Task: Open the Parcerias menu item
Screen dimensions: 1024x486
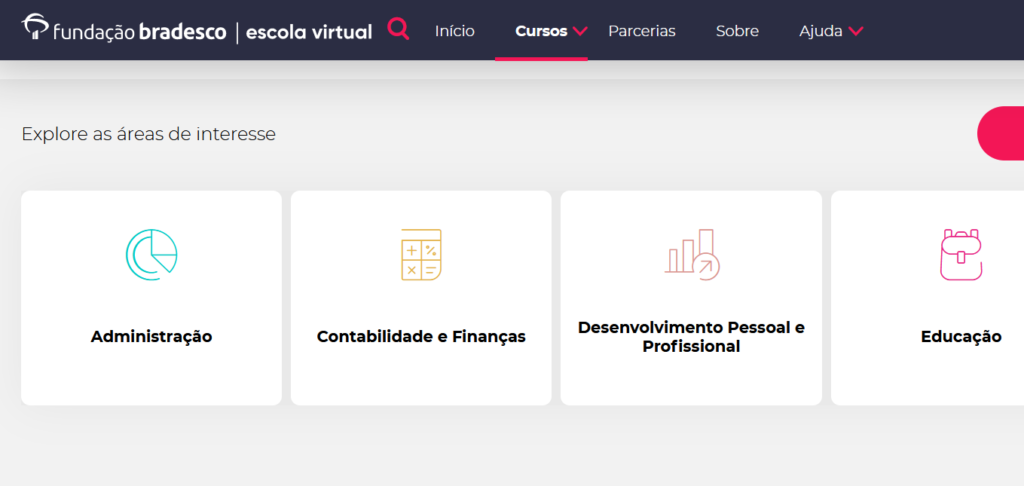Action: pyautogui.click(x=642, y=31)
